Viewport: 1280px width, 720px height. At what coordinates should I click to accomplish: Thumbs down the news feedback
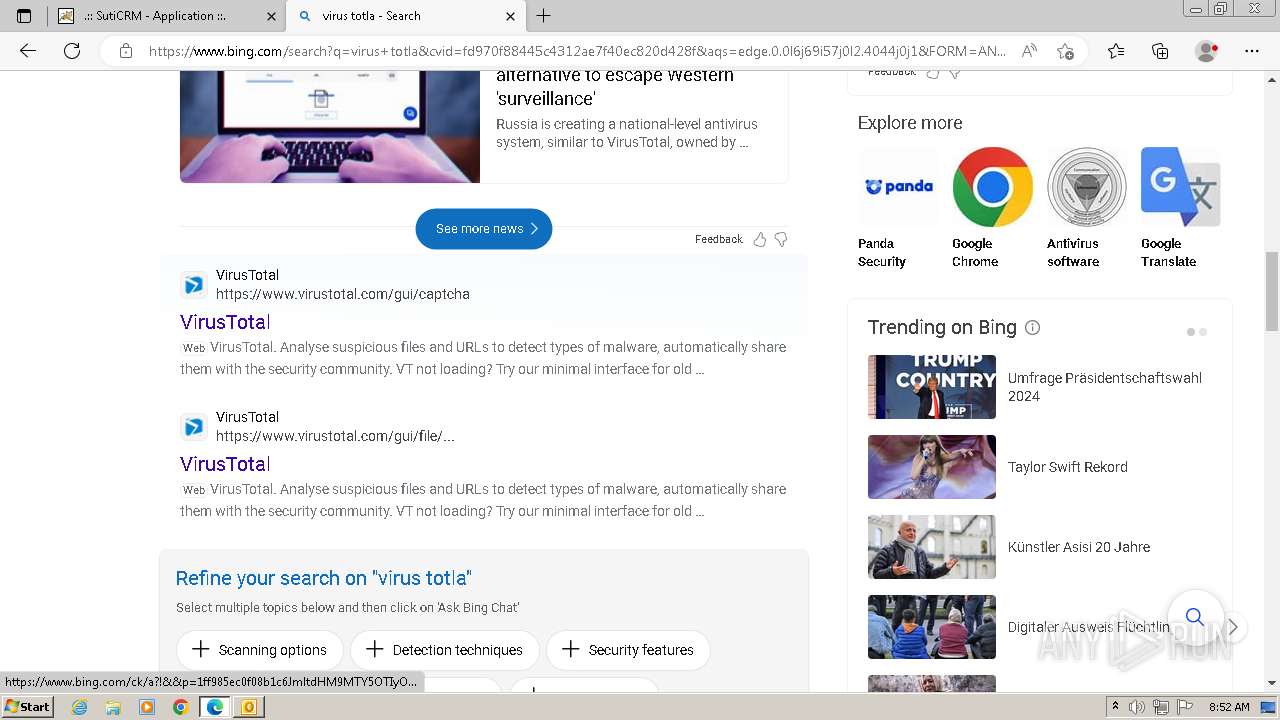[781, 239]
